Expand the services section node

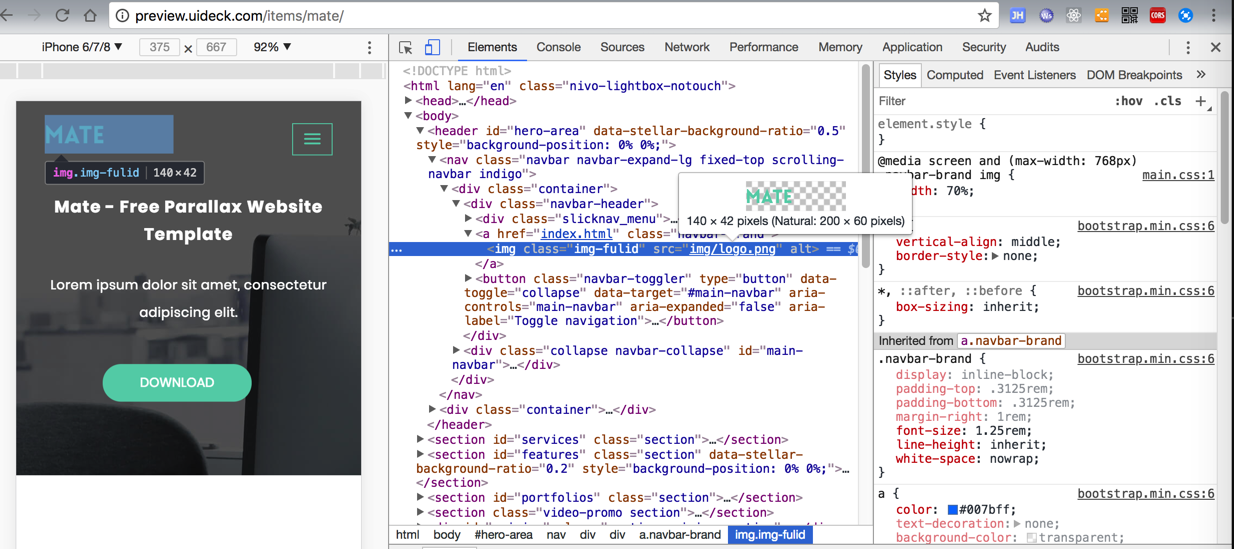click(421, 440)
